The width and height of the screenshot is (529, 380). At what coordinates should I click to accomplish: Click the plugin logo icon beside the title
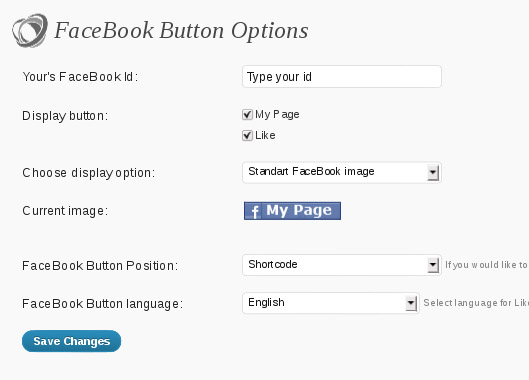click(x=30, y=30)
